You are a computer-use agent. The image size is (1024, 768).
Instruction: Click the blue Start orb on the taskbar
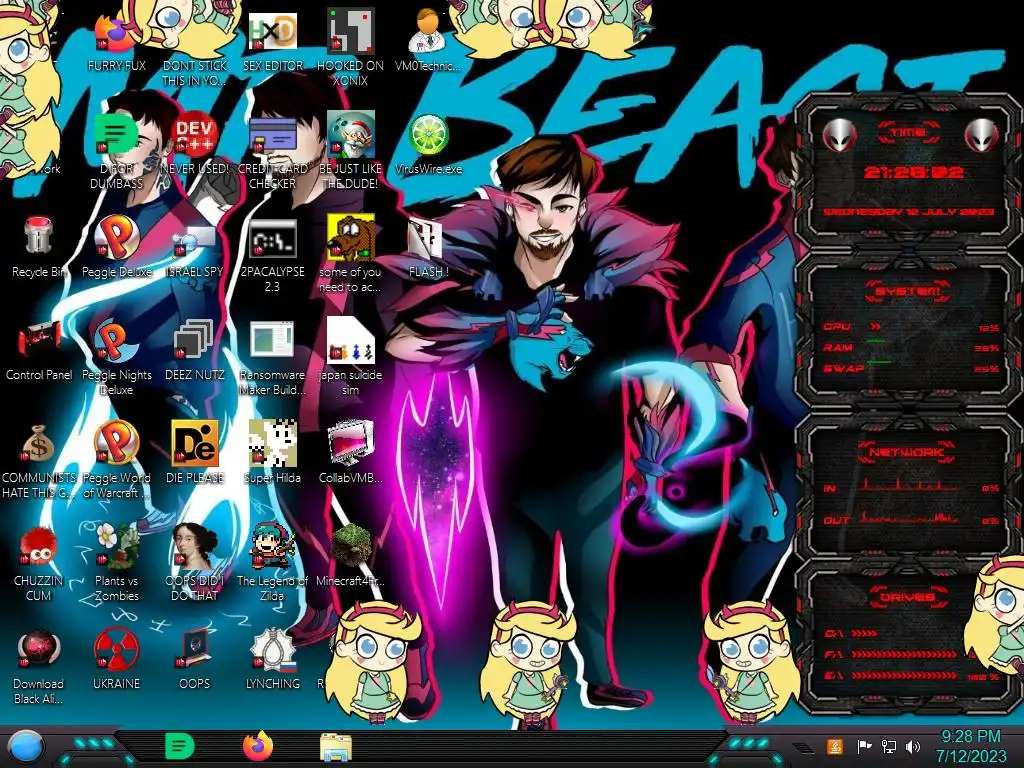[25, 747]
